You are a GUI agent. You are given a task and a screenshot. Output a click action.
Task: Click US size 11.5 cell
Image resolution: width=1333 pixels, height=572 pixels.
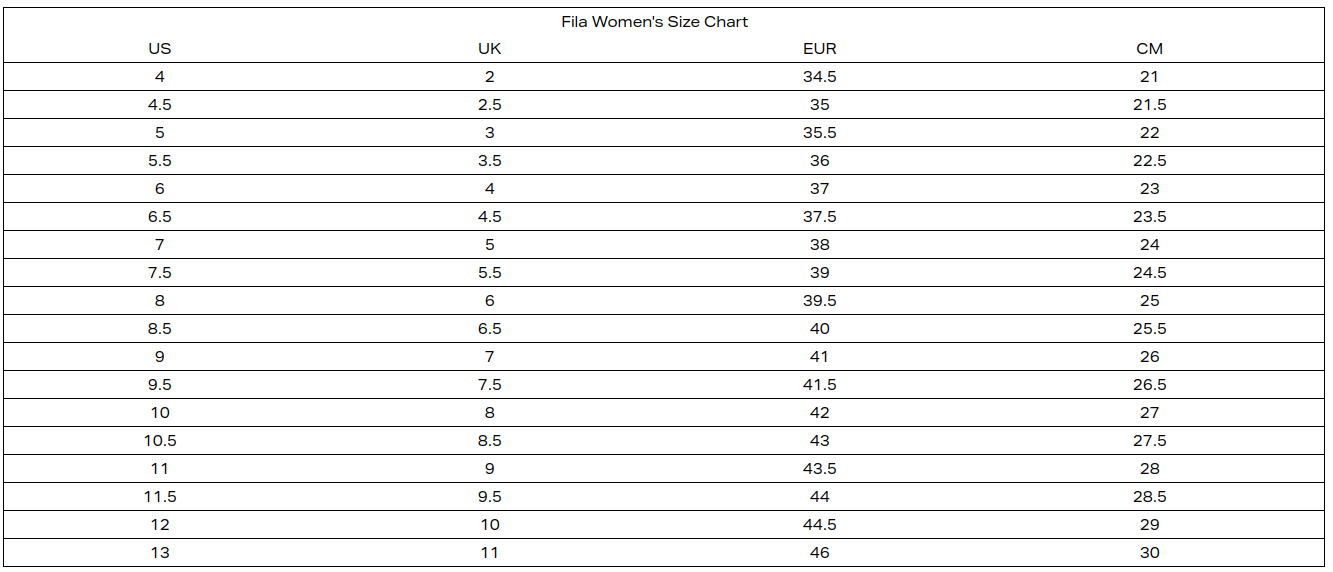pyautogui.click(x=160, y=497)
